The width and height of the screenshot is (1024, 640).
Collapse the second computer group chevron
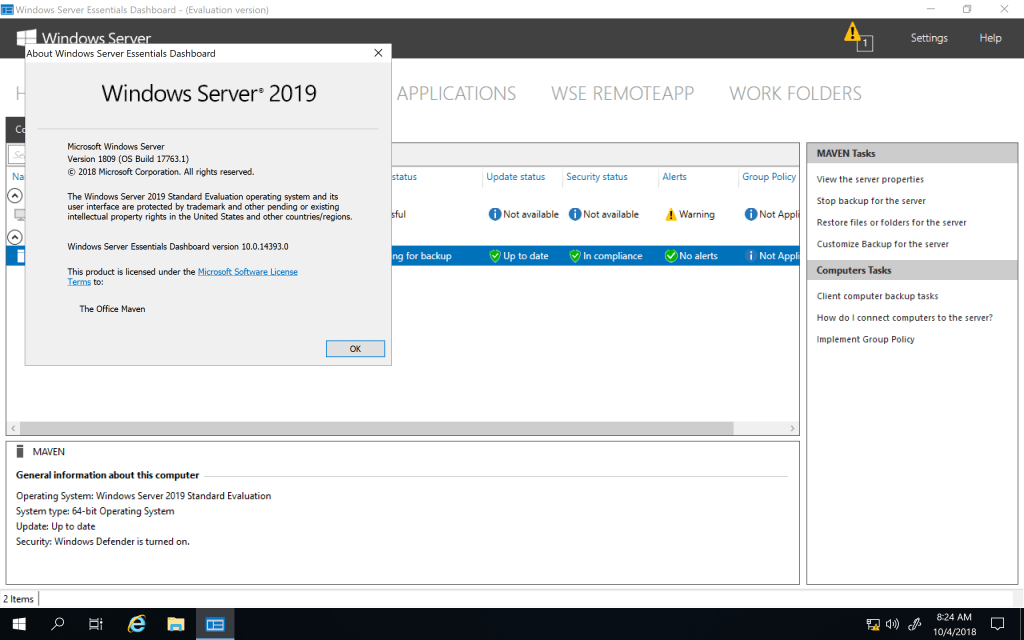(x=15, y=237)
